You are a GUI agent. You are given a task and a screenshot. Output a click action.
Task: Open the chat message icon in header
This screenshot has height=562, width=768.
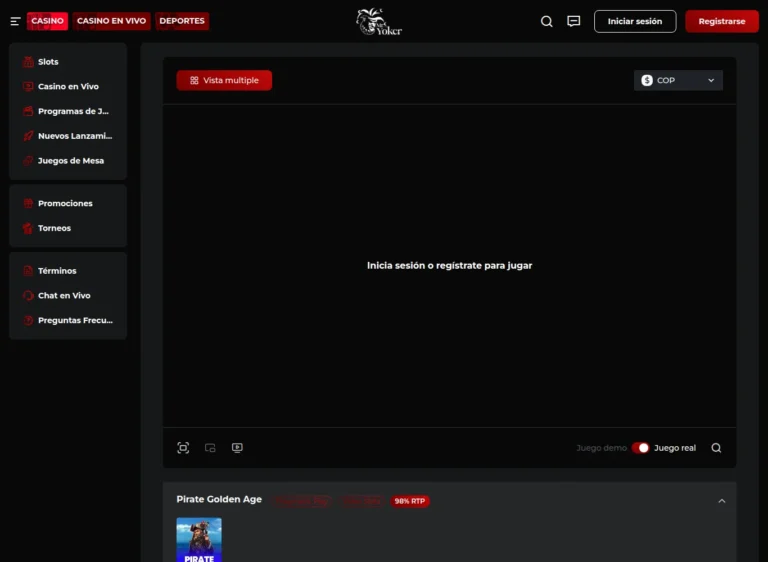[x=574, y=21]
